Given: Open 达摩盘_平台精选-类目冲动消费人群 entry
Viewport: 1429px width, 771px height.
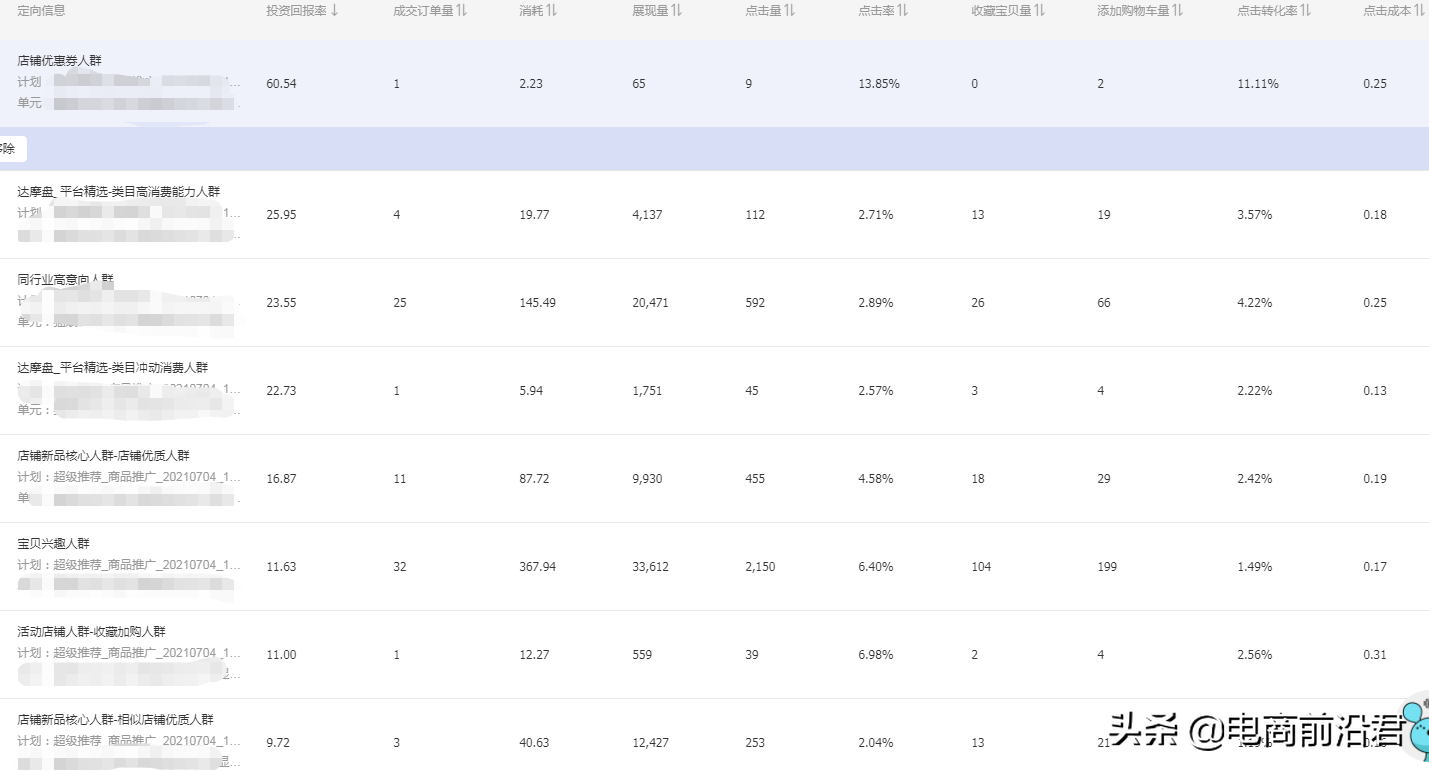Looking at the screenshot, I should coord(112,368).
